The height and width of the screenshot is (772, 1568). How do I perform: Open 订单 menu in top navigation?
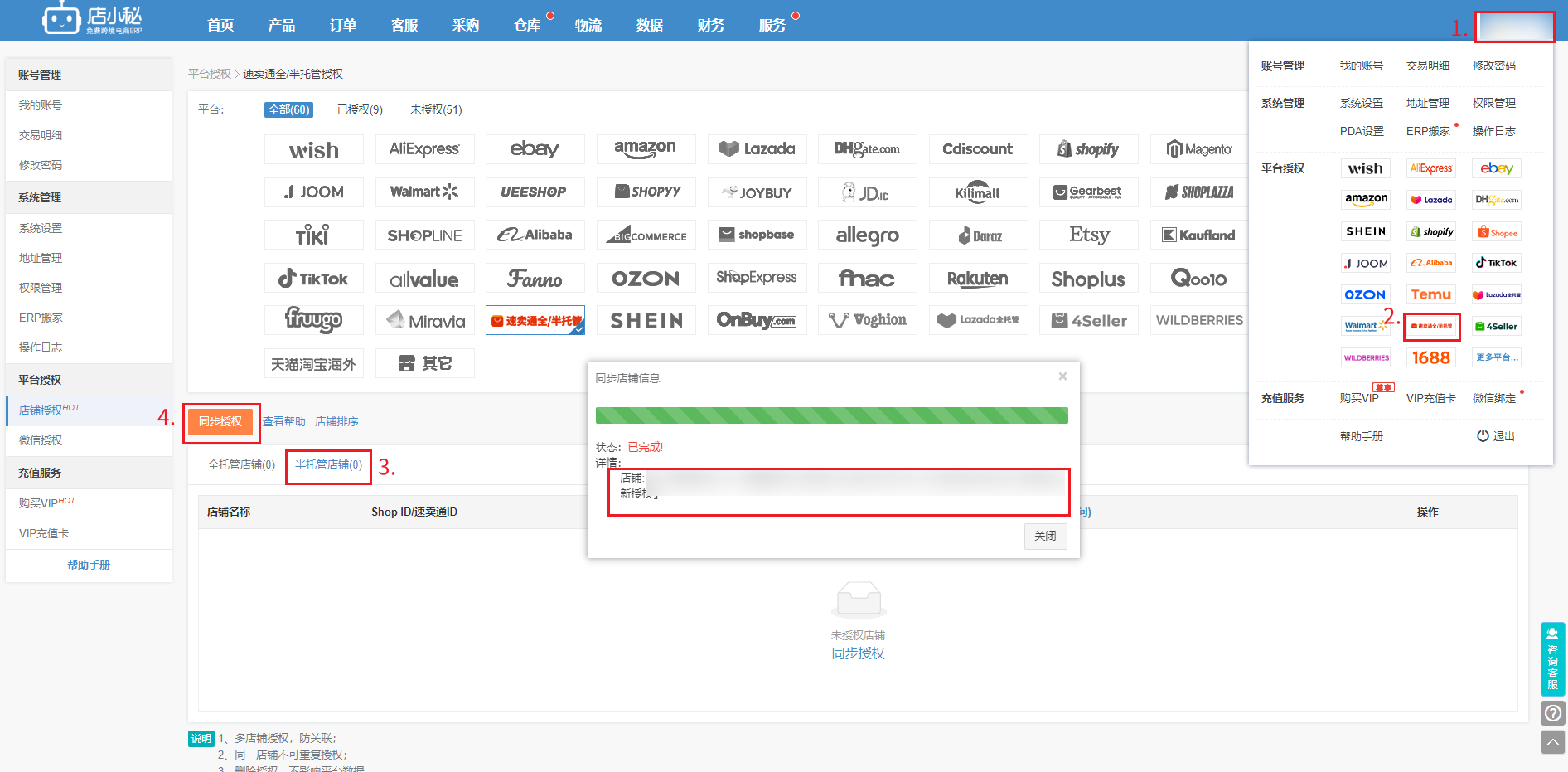coord(343,25)
